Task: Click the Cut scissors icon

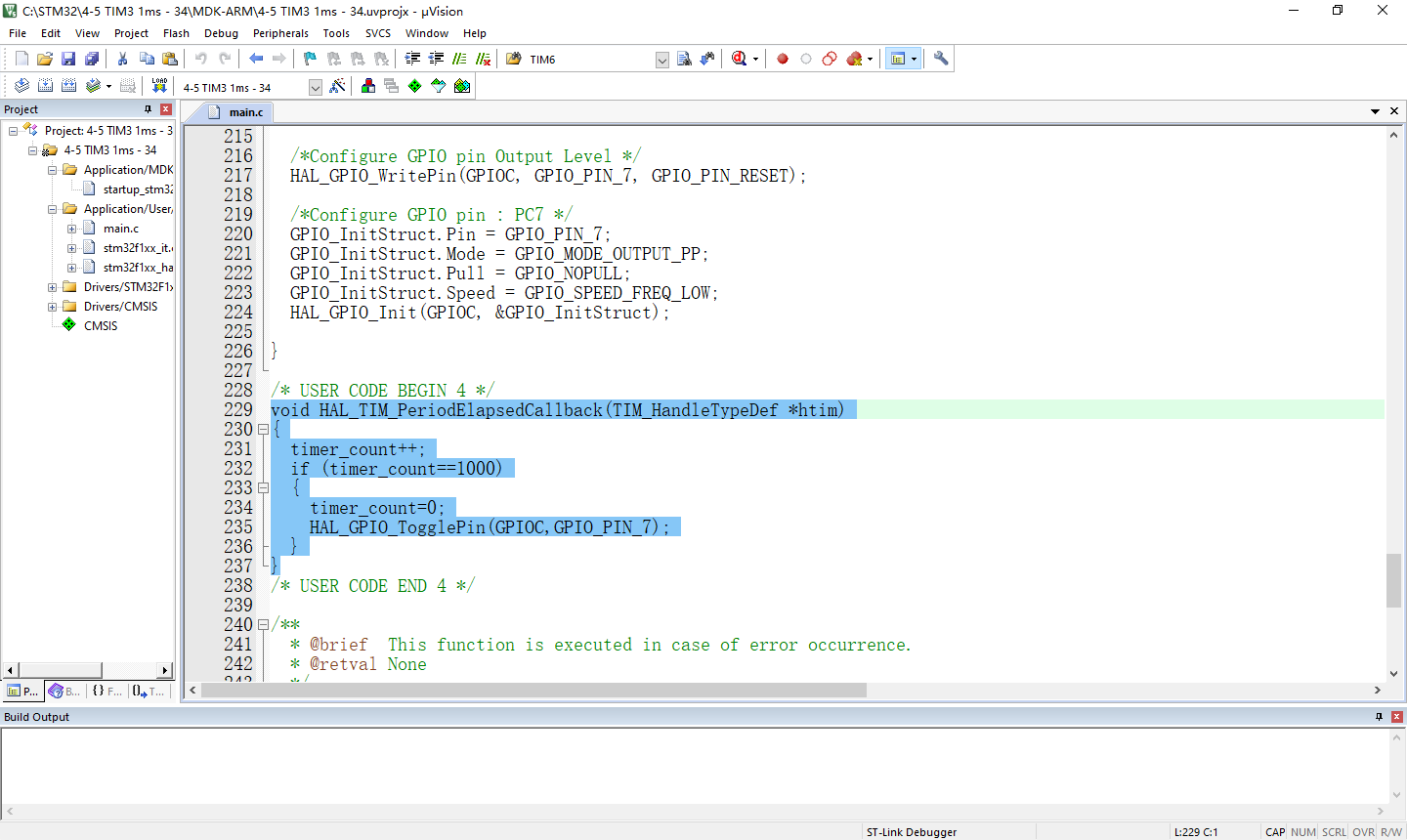Action: 123,59
